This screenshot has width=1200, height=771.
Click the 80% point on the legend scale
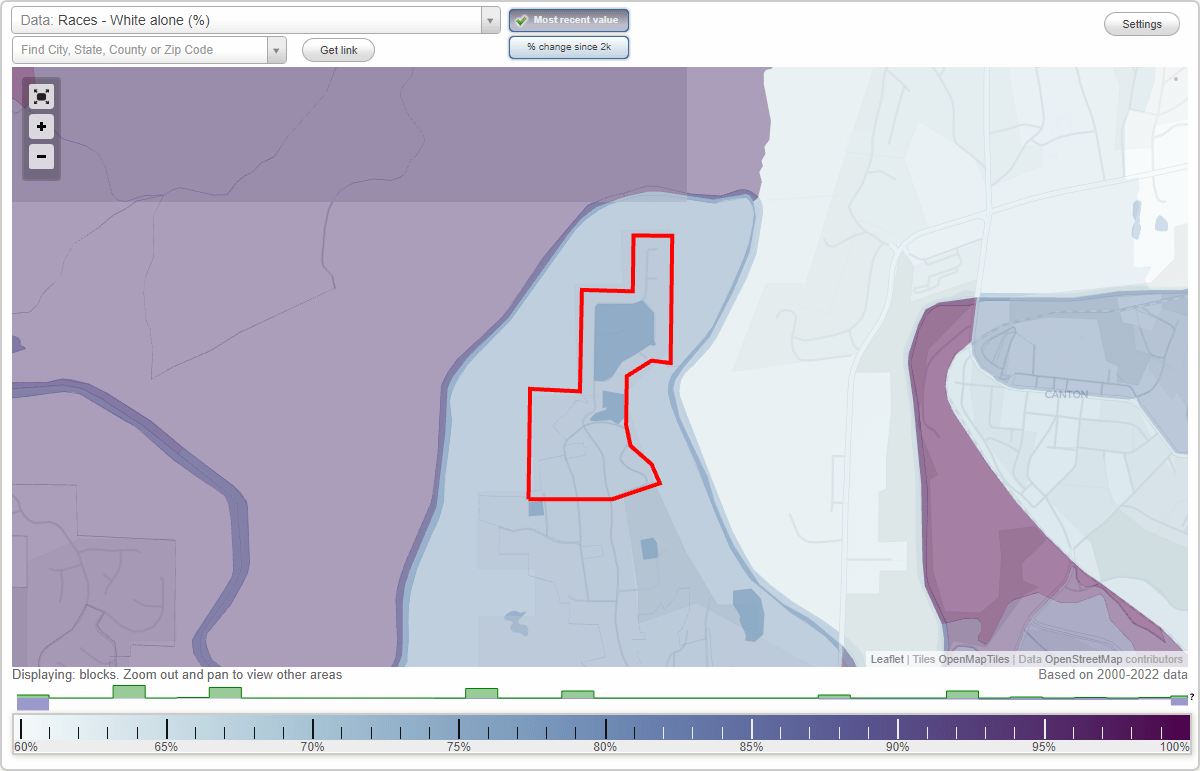[x=605, y=747]
